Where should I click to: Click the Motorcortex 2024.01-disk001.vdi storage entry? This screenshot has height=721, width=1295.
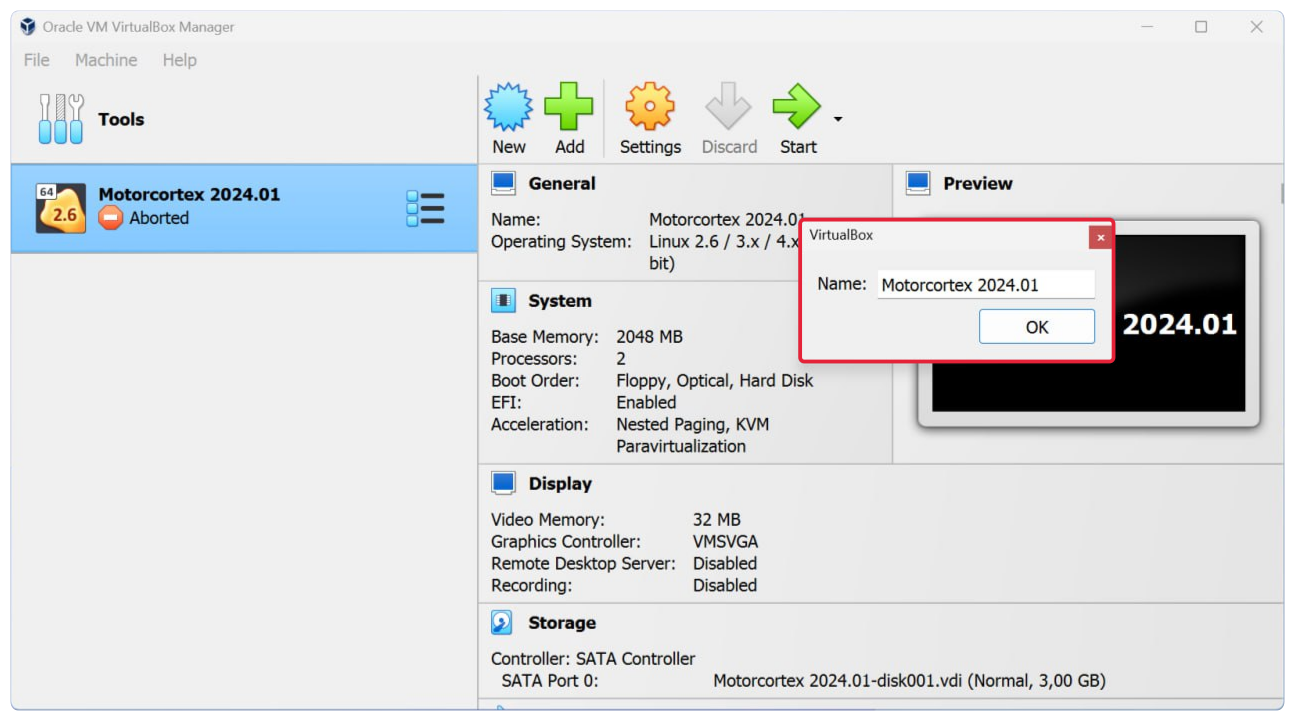(x=909, y=682)
